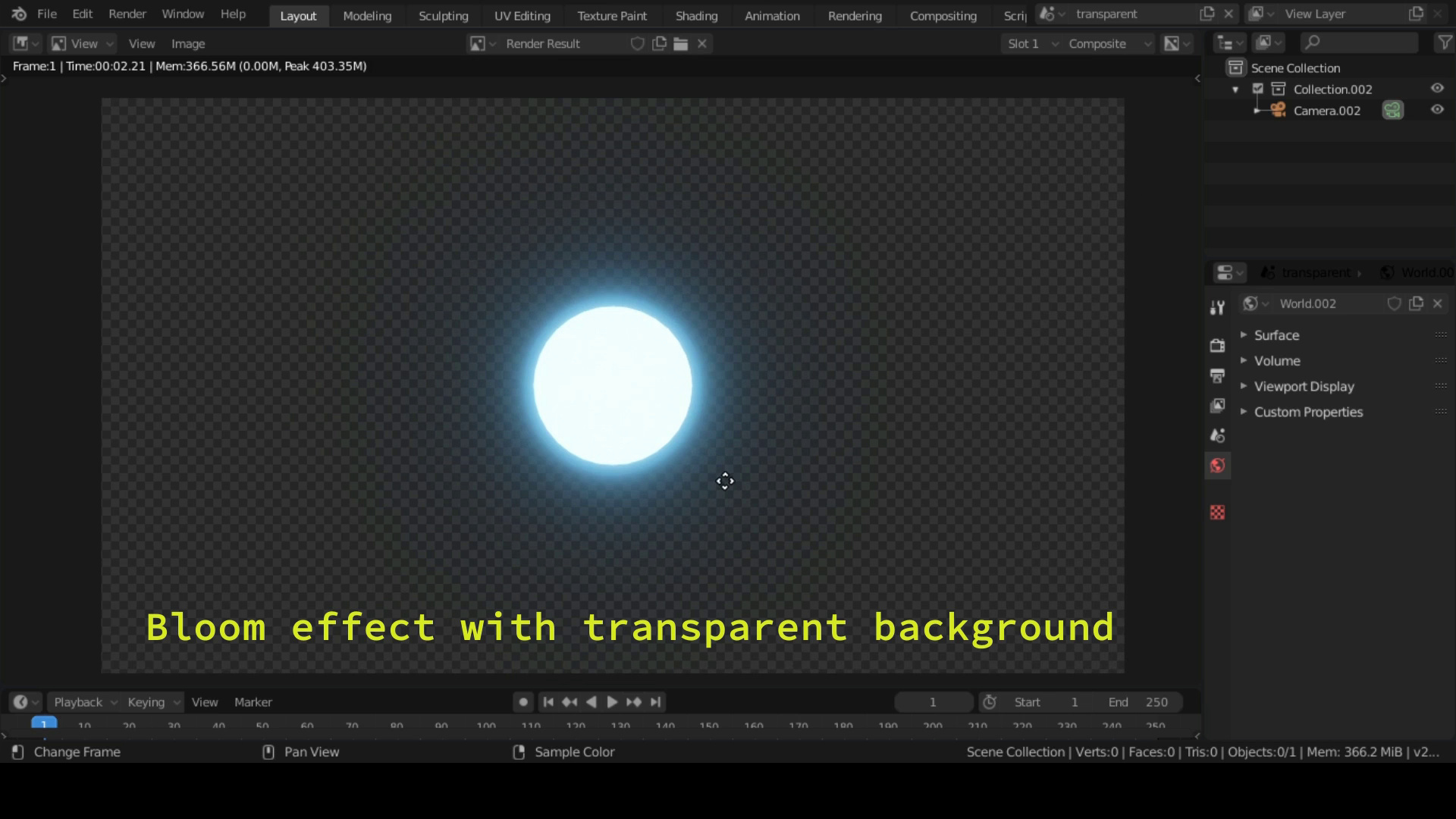Jump to the last frame with end button
1456x819 pixels.
tap(655, 701)
